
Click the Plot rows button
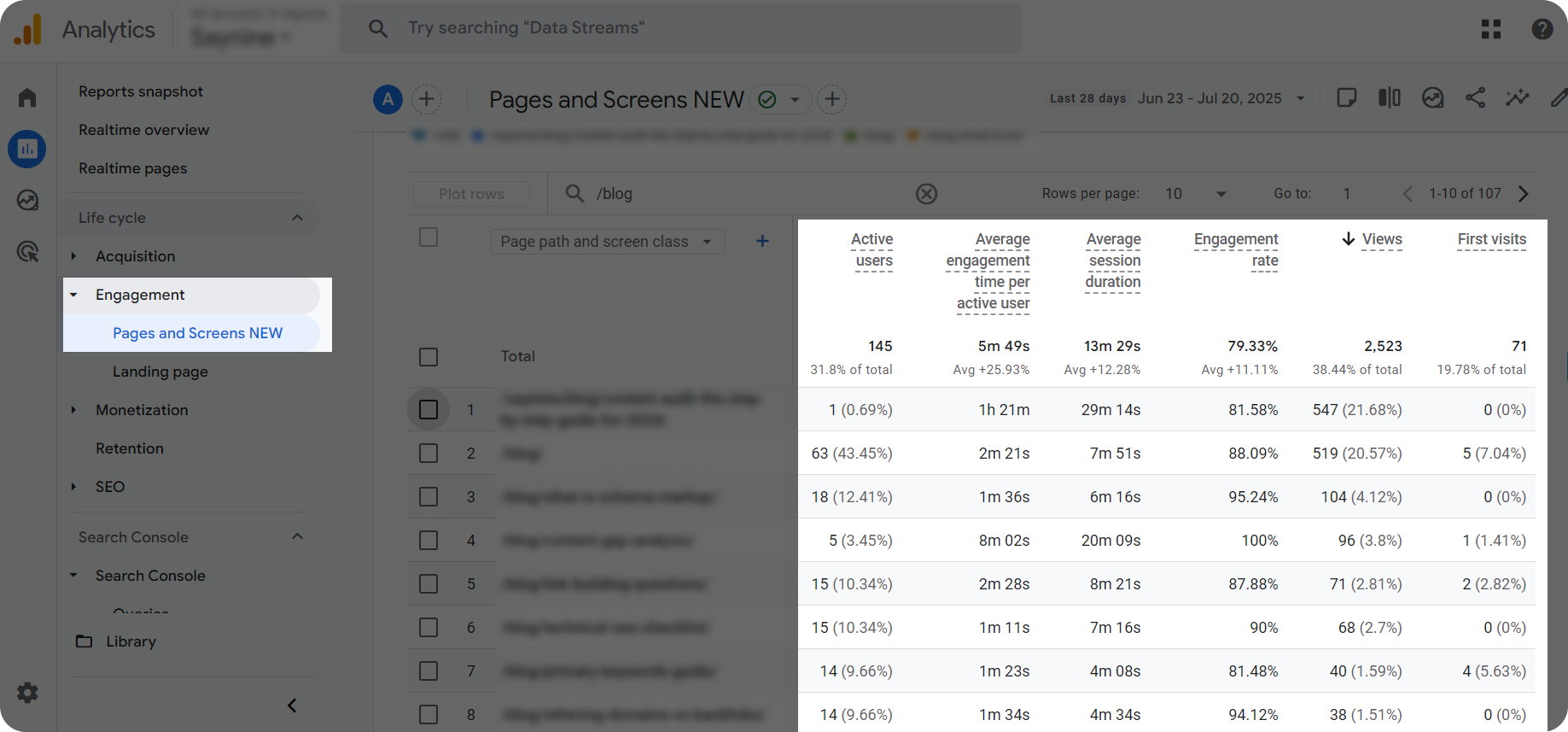(471, 194)
